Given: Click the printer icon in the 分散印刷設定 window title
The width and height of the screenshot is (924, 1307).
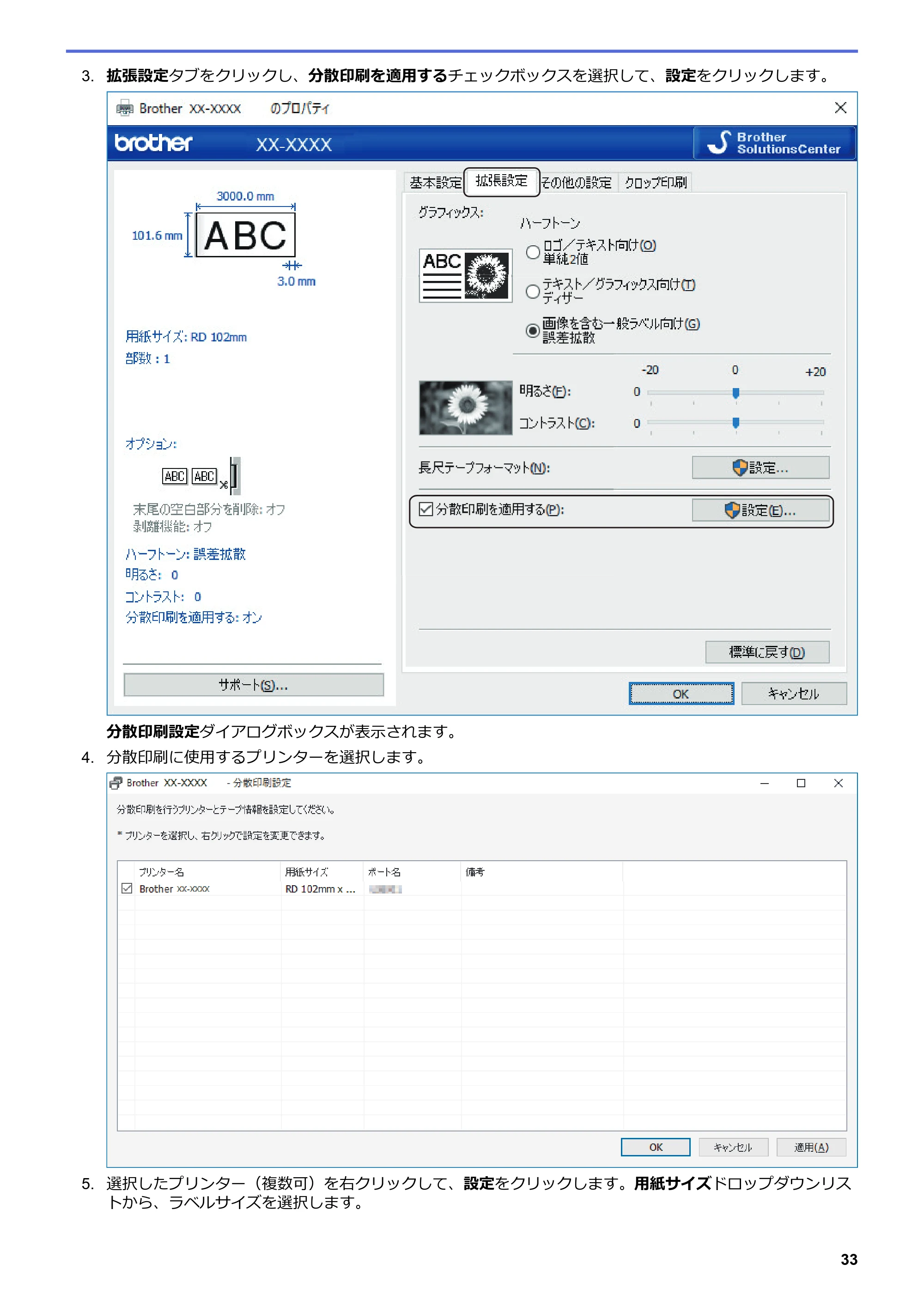Looking at the screenshot, I should 115,783.
